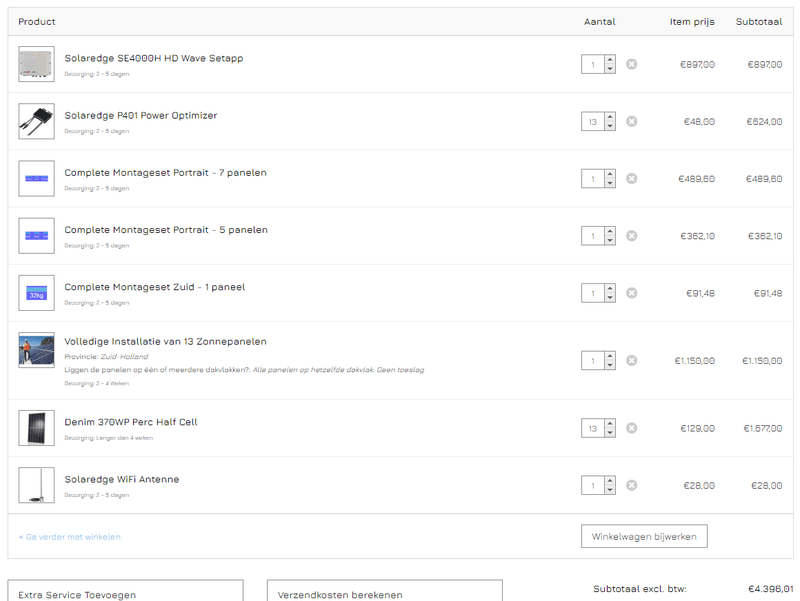Remove Solaredge WiFi Antenne from cart
Screen dimensions: 800x601
[631, 485]
